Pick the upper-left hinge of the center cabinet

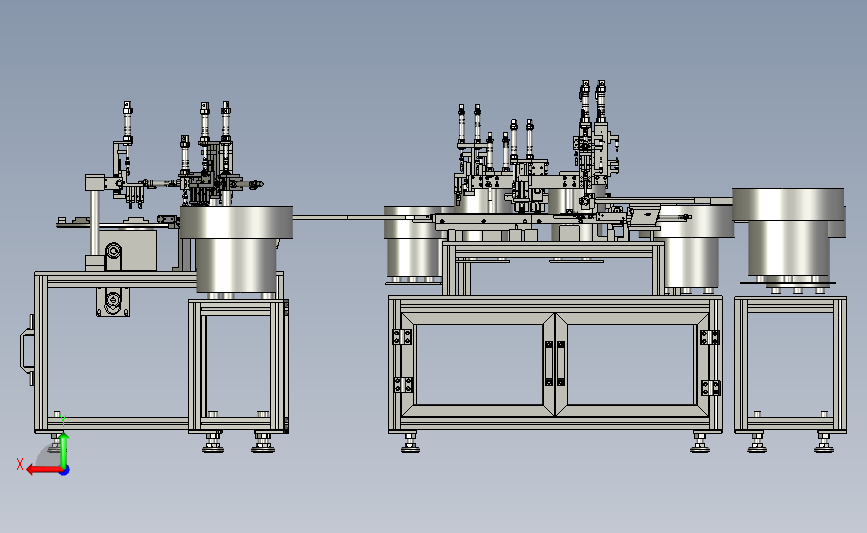point(403,337)
